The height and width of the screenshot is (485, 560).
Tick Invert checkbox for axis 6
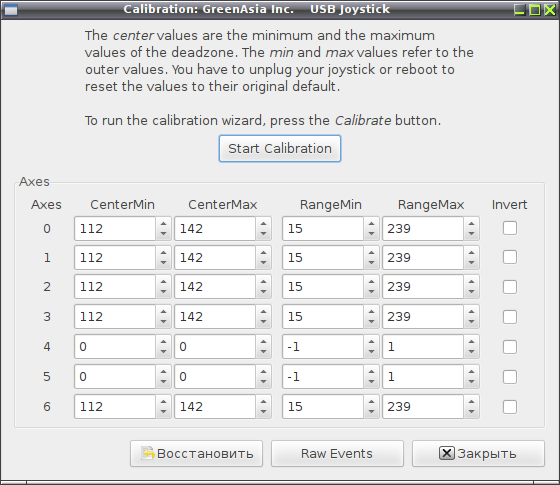click(510, 406)
